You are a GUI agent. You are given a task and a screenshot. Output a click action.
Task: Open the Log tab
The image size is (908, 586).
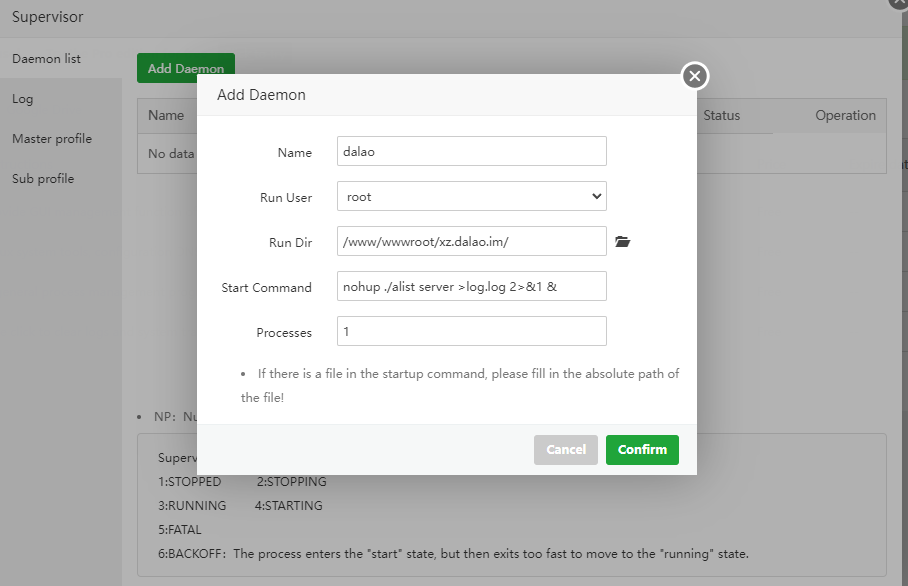pyautogui.click(x=23, y=99)
